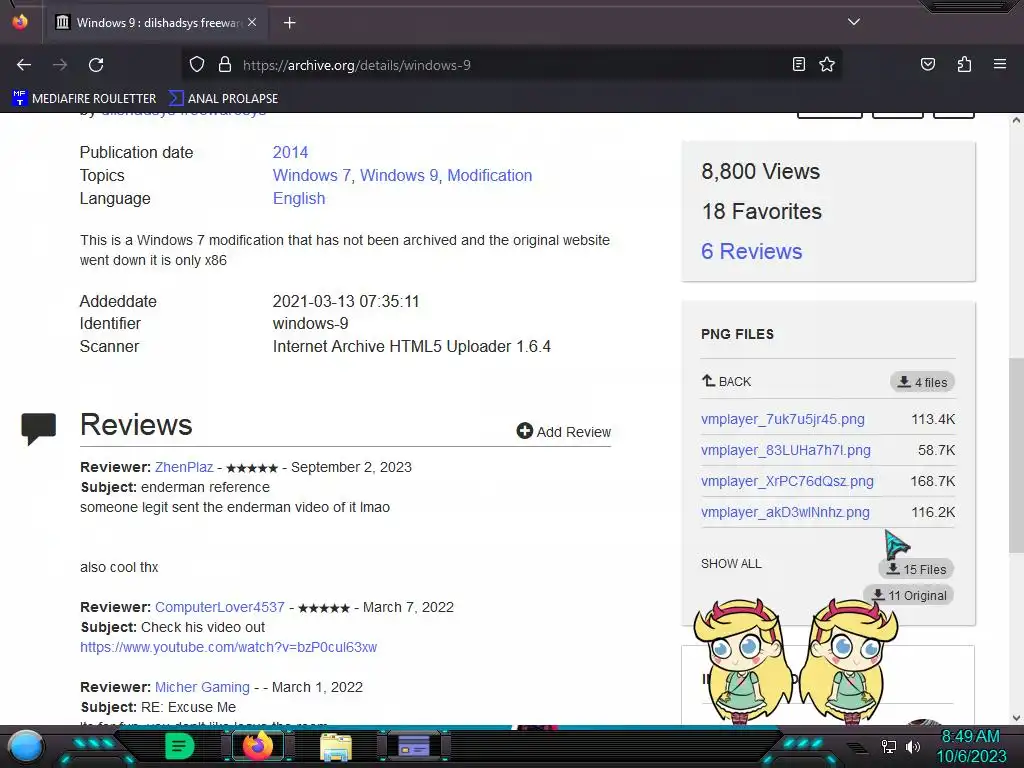This screenshot has width=1024, height=768.
Task: Open the extensions puzzle icon
Action: tap(964, 64)
